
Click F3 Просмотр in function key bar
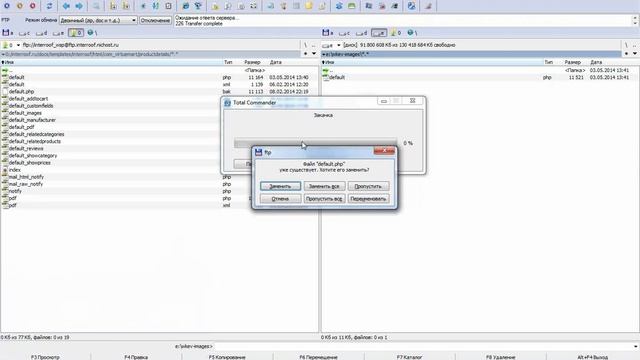pos(45,357)
